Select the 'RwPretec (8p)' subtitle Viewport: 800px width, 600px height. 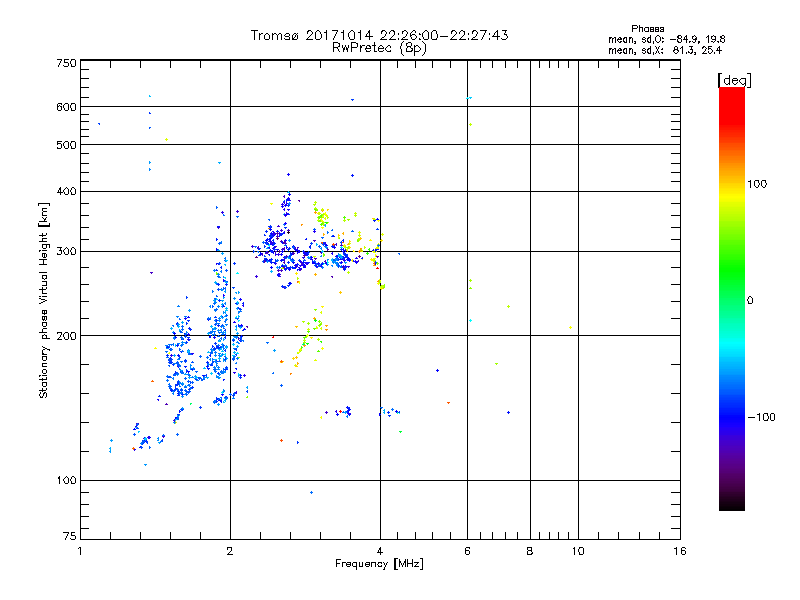(x=379, y=48)
